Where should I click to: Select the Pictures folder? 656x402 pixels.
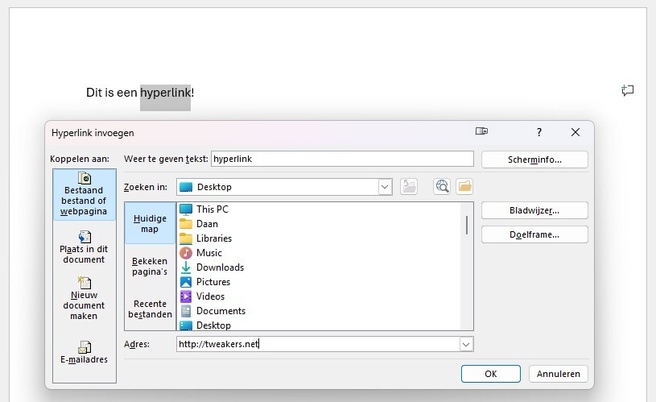coord(205,282)
